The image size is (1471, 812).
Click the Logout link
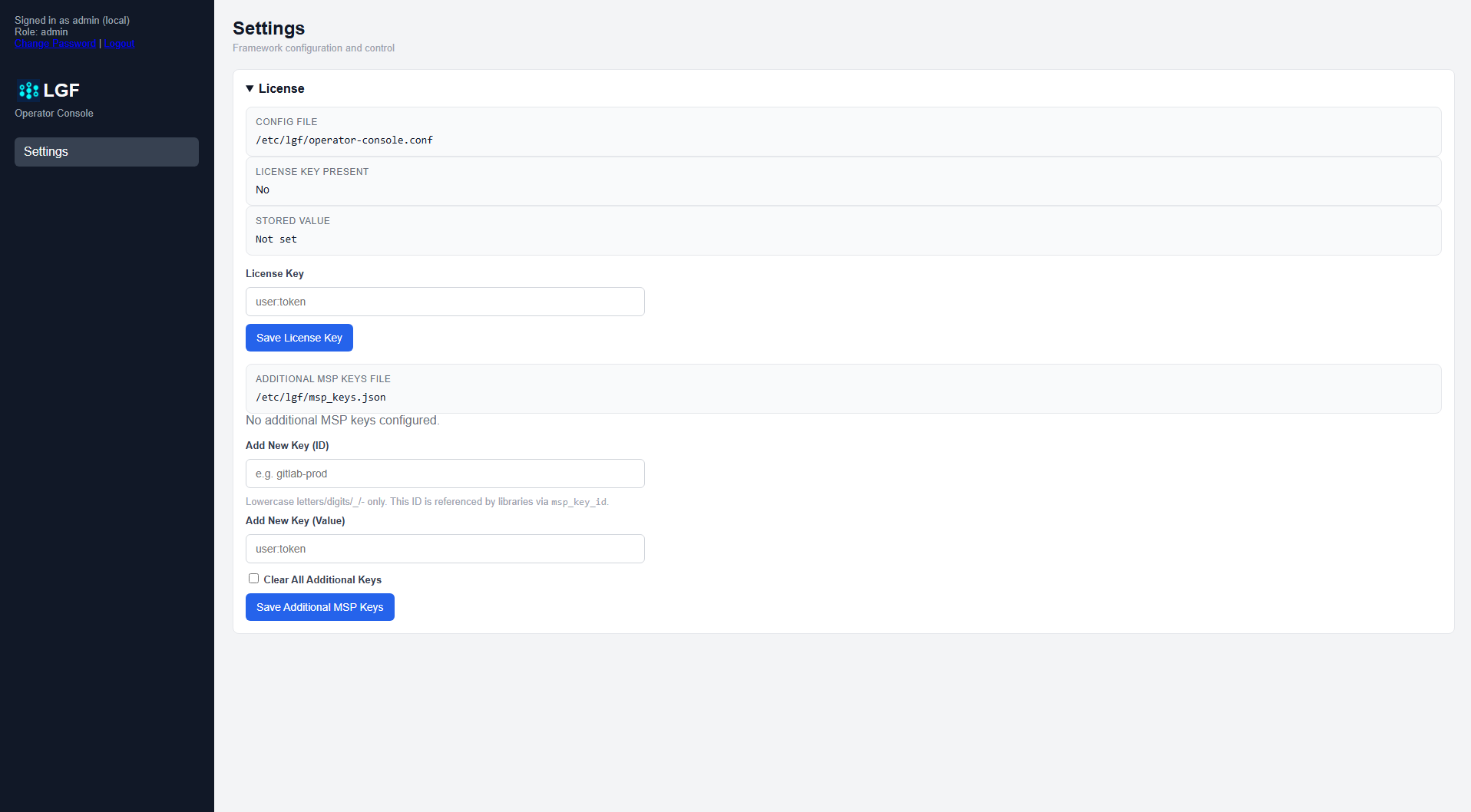click(x=119, y=44)
